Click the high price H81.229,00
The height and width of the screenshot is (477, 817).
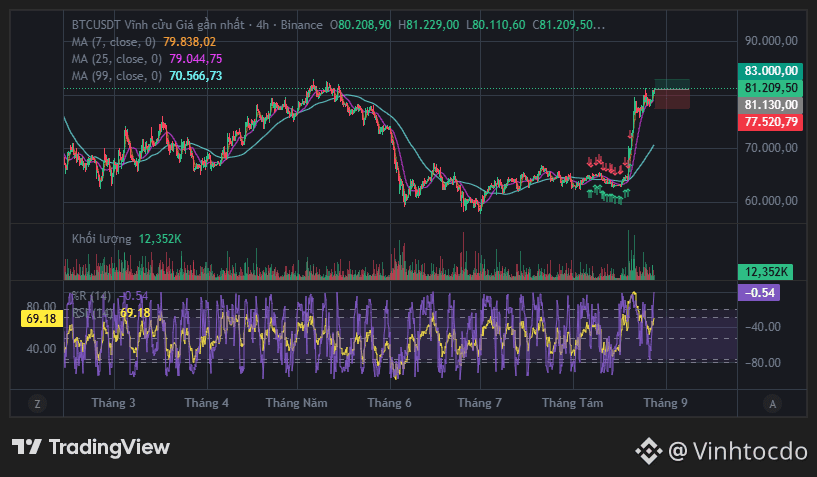[429, 25]
